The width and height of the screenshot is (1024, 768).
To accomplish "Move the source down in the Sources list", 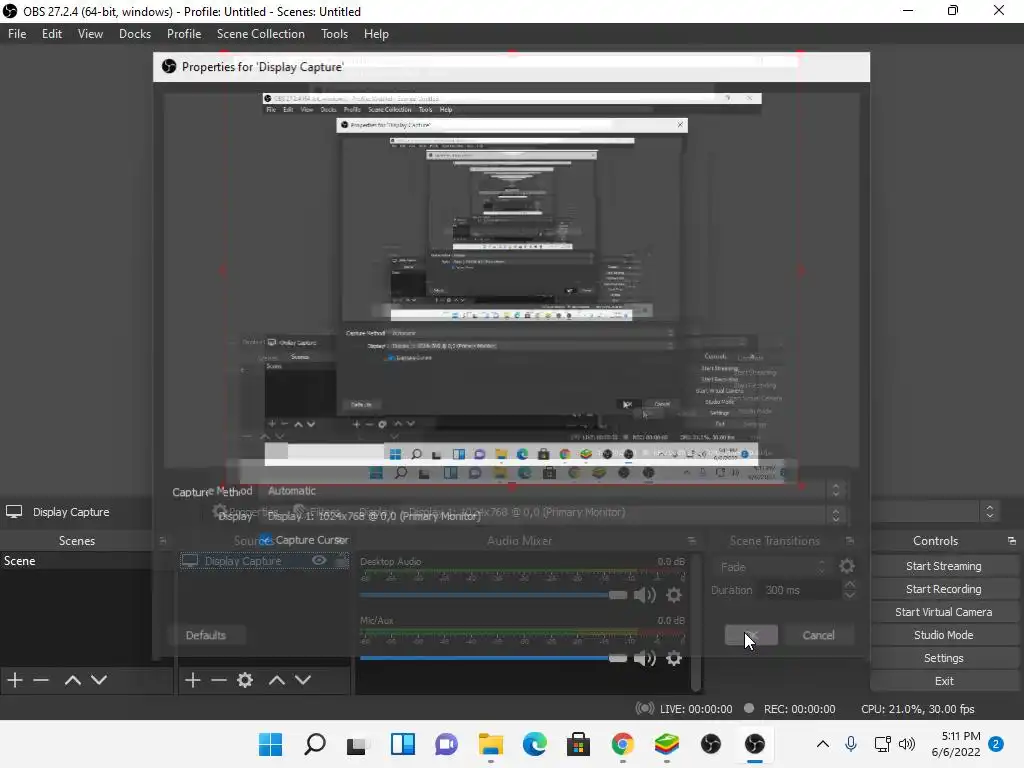I will 303,680.
